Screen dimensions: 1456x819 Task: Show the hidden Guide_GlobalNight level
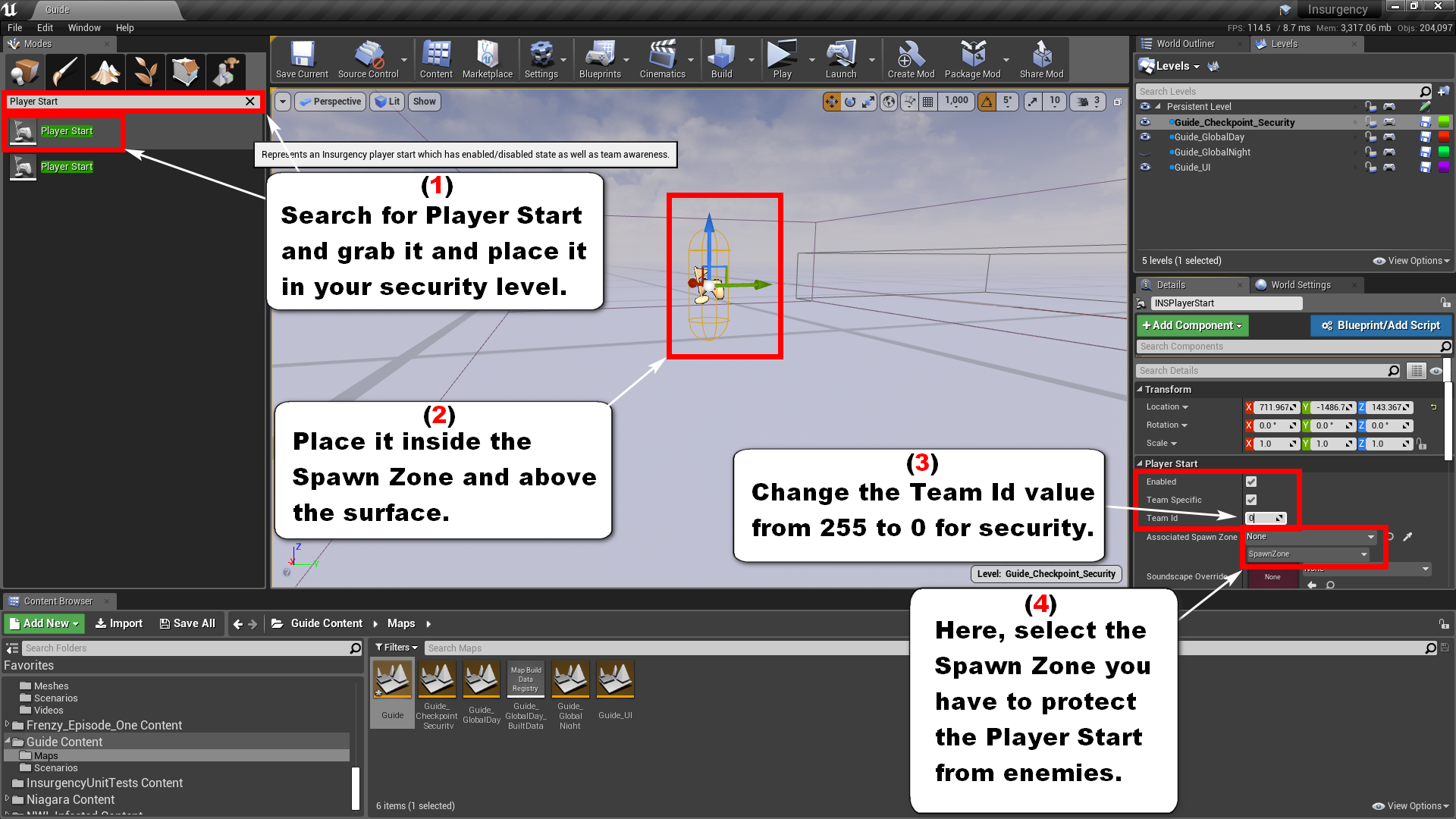tap(1145, 152)
